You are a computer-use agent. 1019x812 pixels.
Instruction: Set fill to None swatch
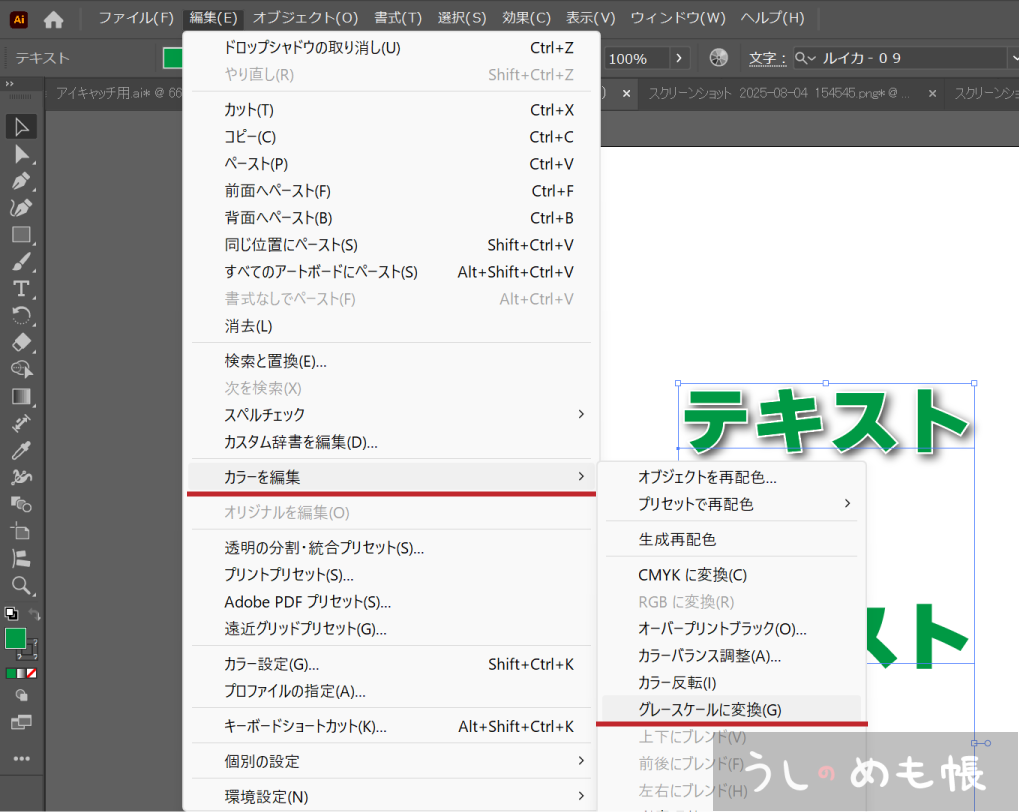coord(32,674)
